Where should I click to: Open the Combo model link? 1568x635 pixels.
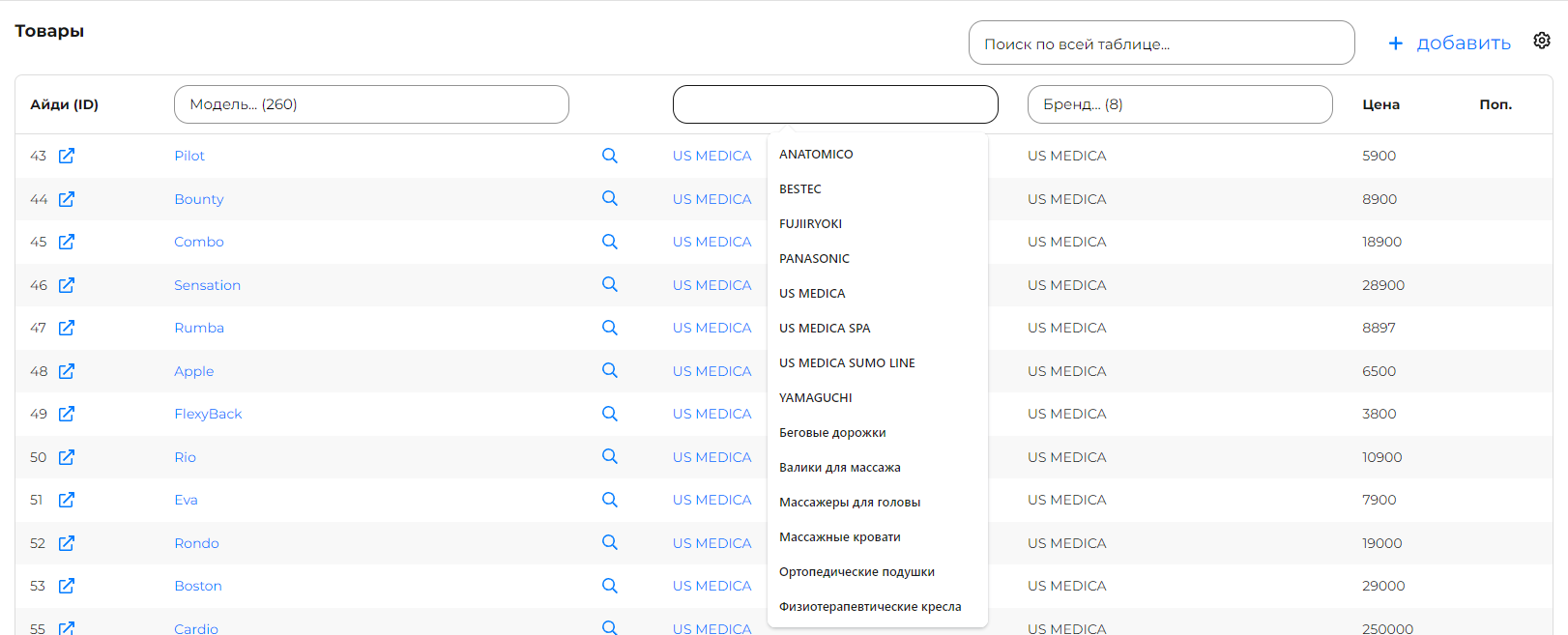pos(199,242)
